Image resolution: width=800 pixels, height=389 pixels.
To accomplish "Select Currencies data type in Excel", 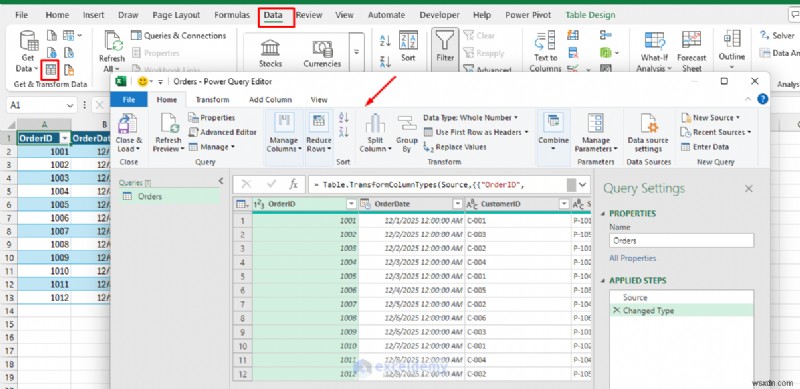I will (x=322, y=53).
